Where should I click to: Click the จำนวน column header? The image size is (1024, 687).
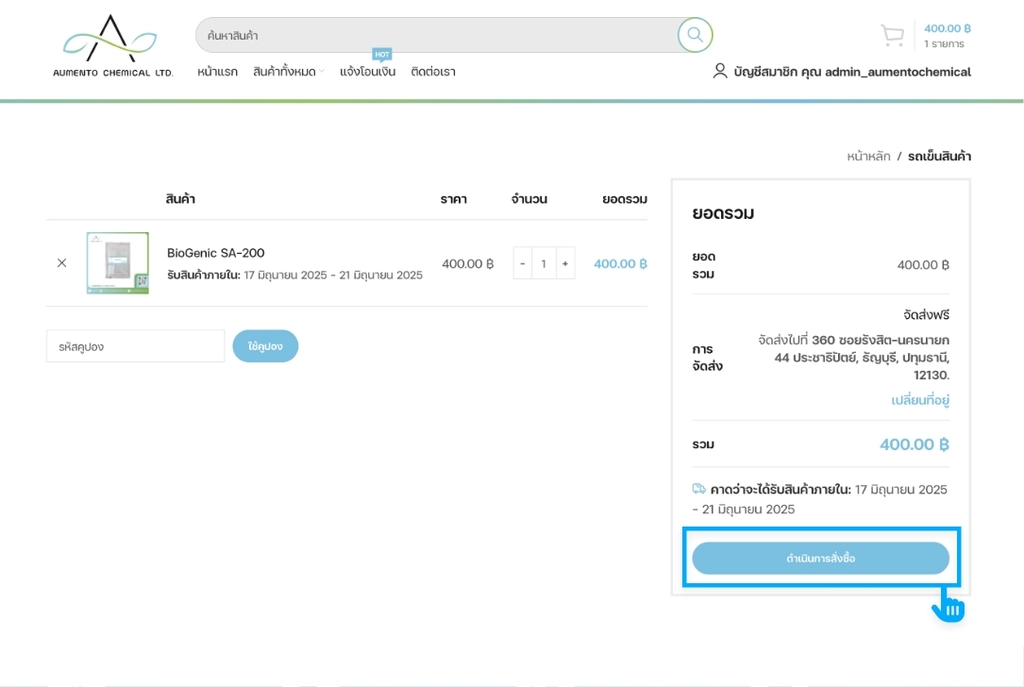pos(529,199)
